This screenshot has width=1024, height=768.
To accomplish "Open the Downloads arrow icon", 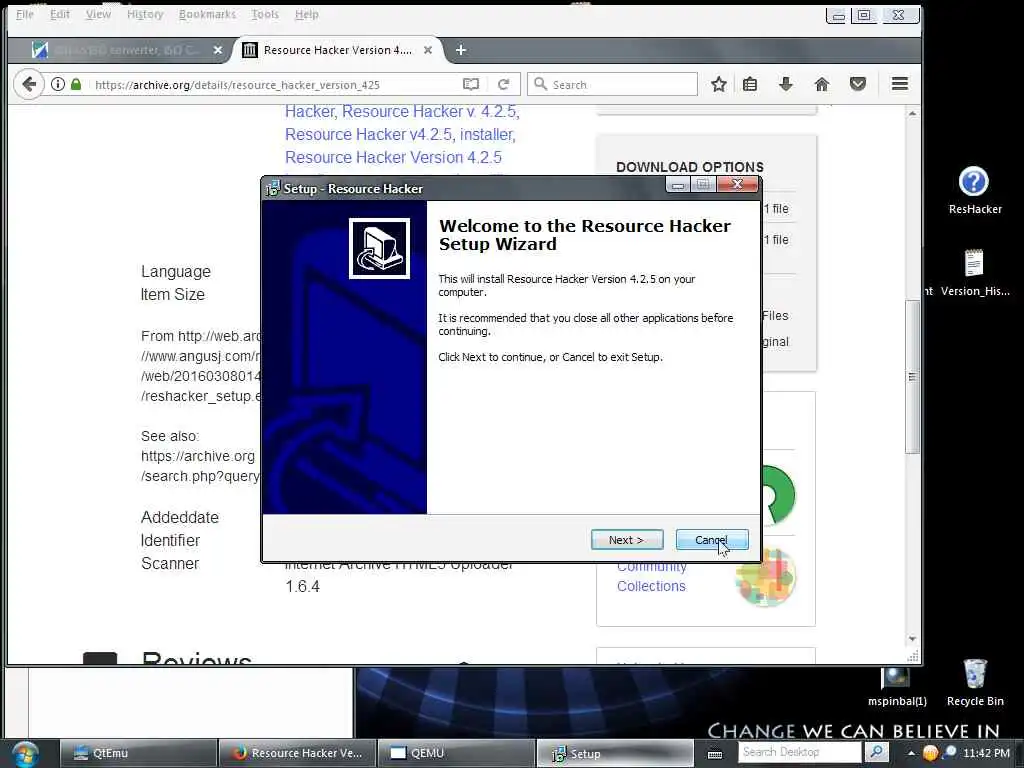I will coord(786,84).
